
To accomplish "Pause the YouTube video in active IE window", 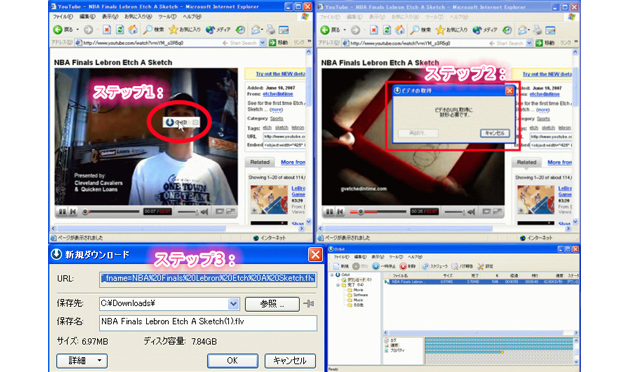I will click(62, 212).
